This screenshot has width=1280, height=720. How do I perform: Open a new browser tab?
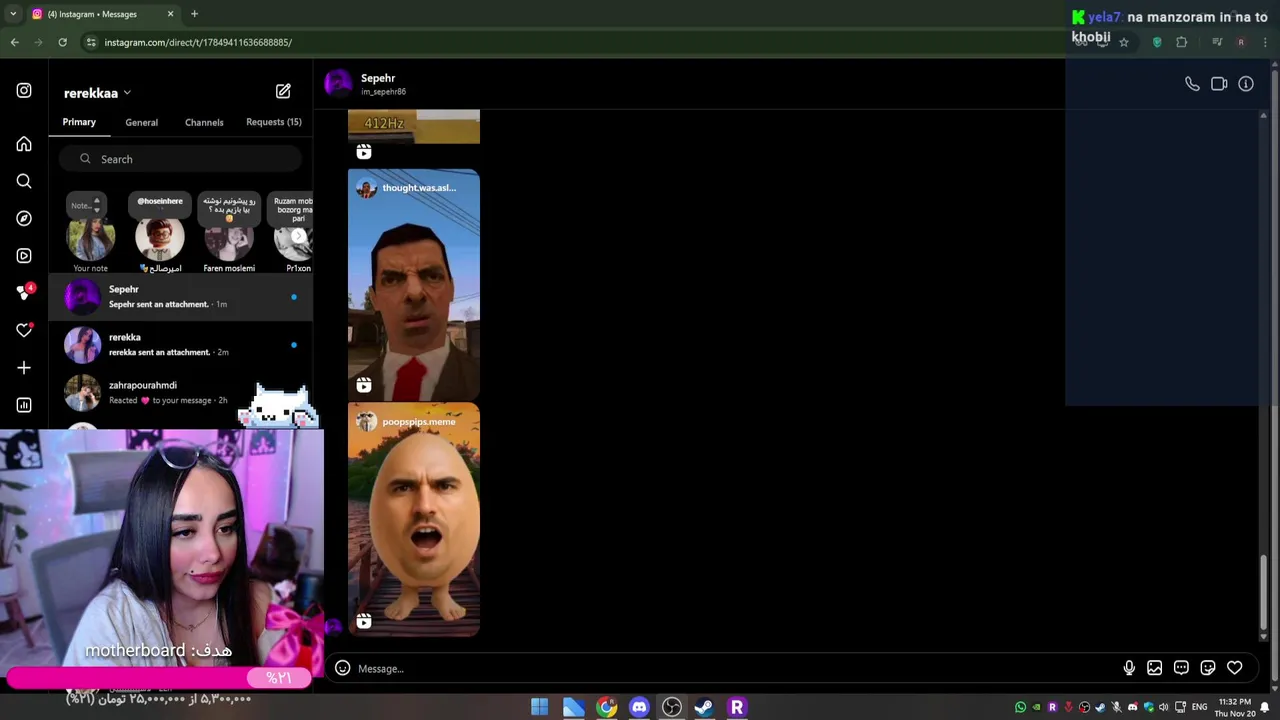tap(194, 14)
